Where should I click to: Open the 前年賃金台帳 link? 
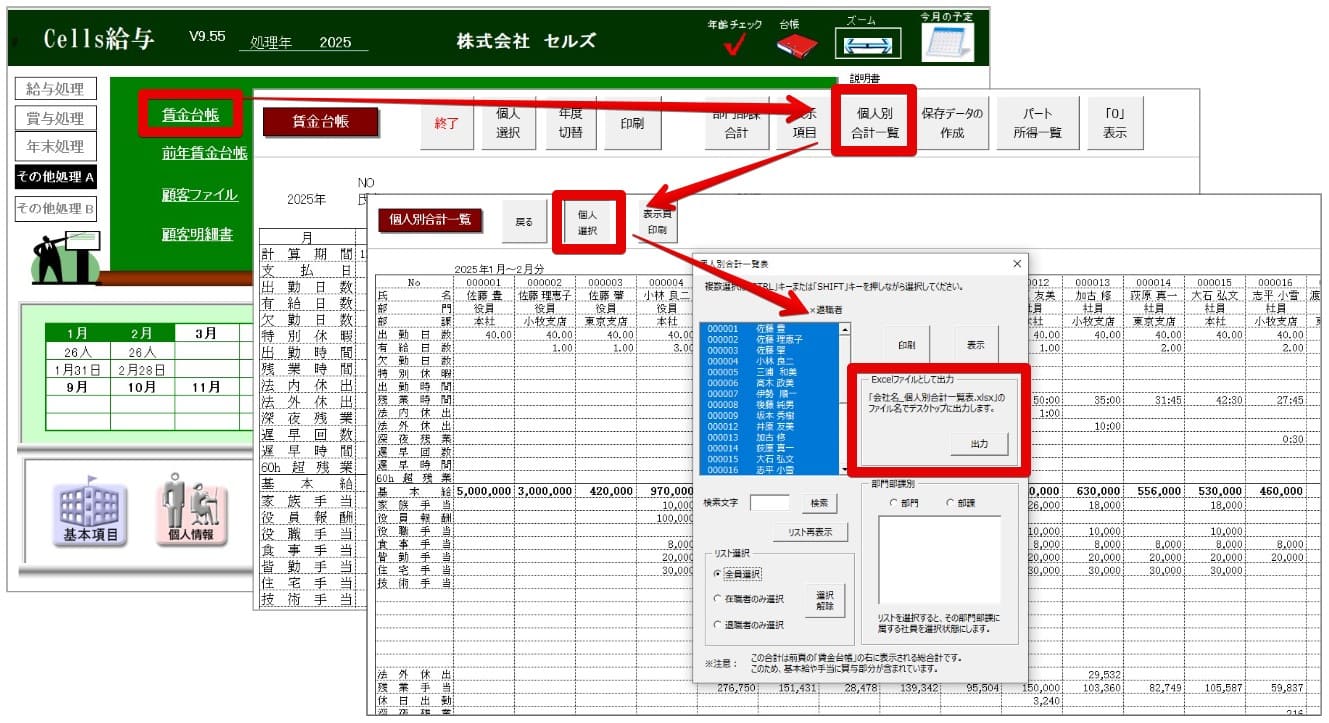point(204,153)
